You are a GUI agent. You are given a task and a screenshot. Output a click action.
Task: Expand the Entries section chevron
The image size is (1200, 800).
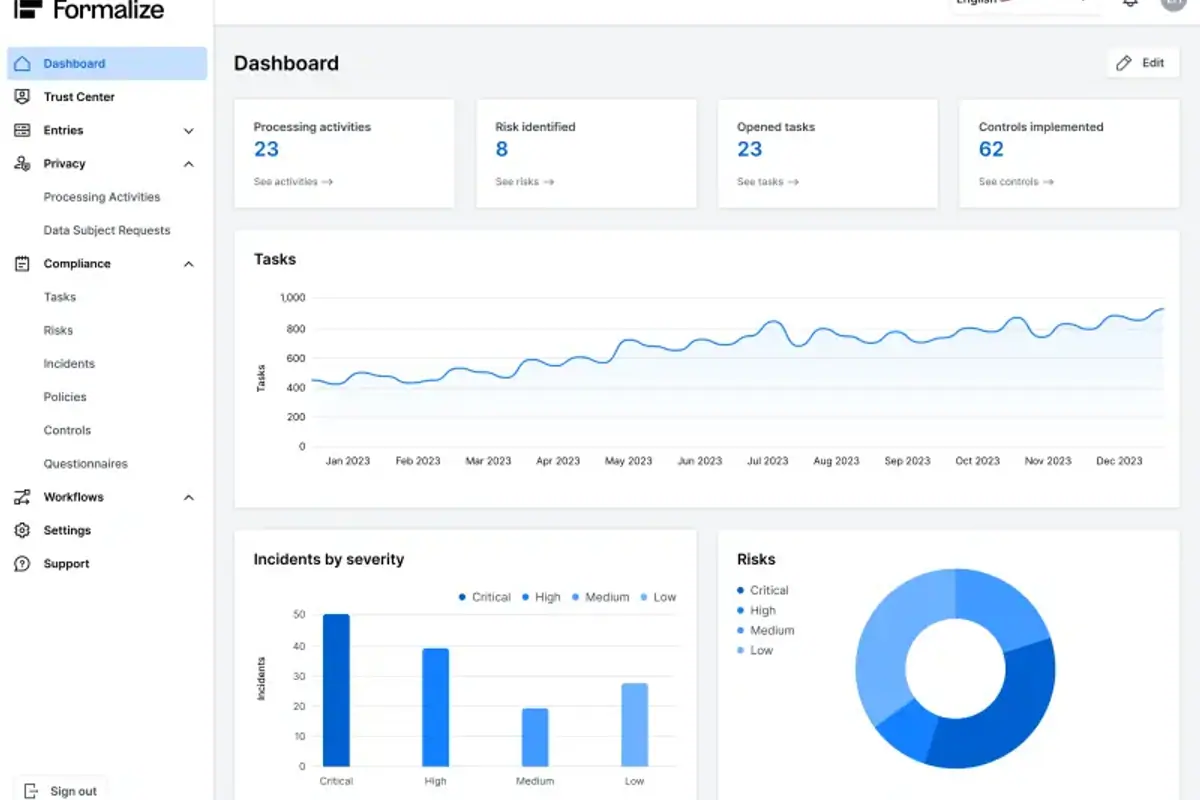click(189, 131)
